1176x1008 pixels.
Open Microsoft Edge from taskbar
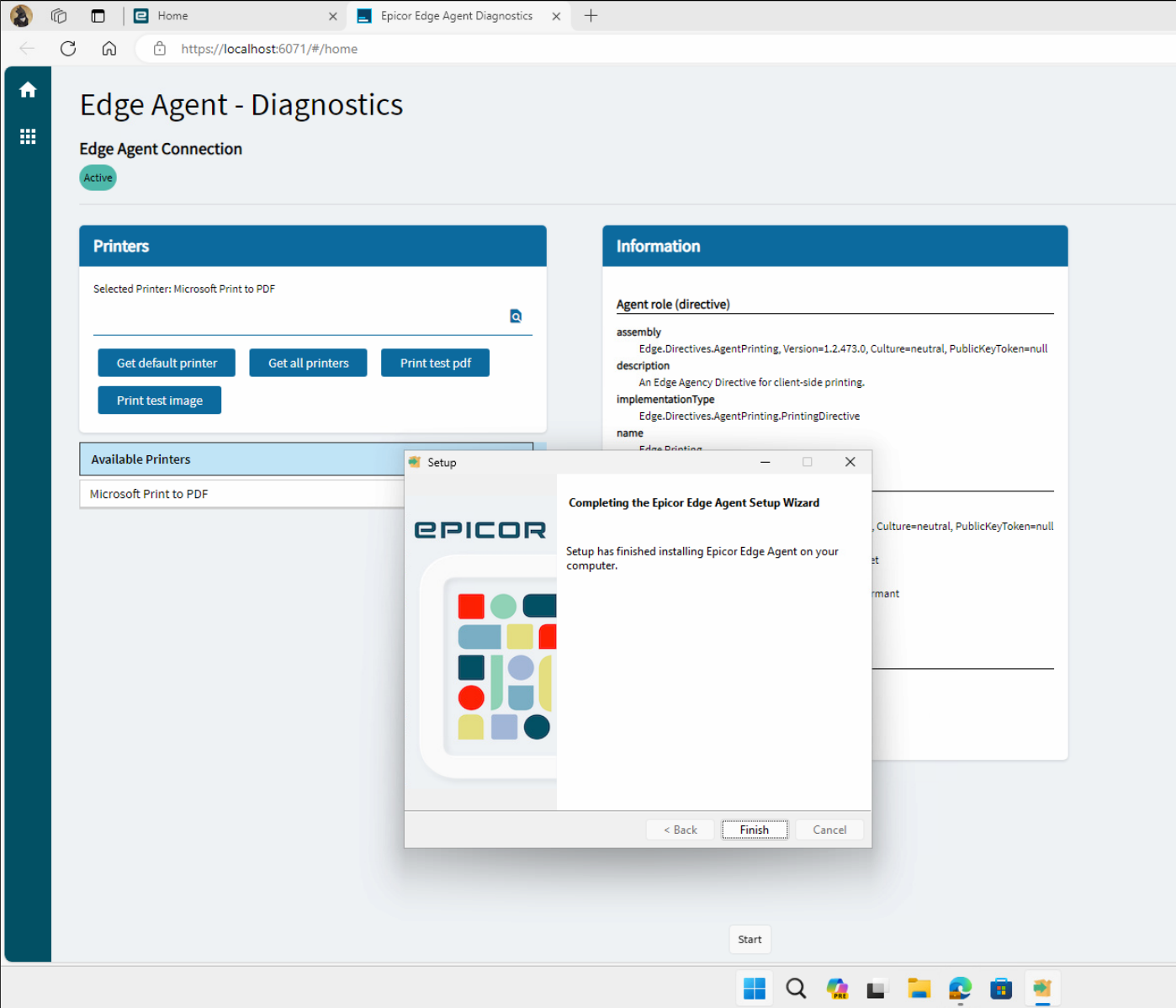[x=960, y=989]
